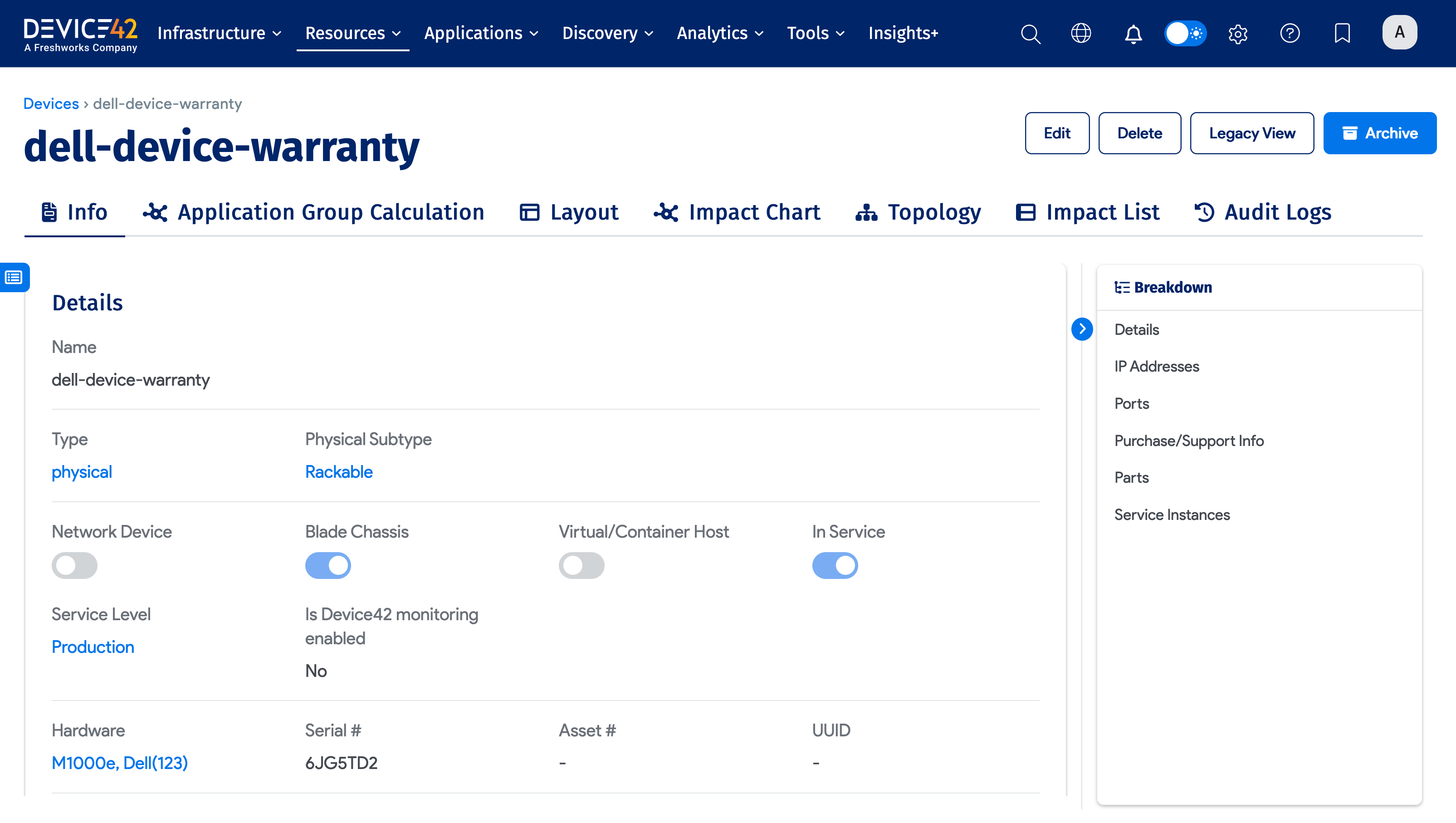Toggle the Blade Chassis switch

pos(328,565)
